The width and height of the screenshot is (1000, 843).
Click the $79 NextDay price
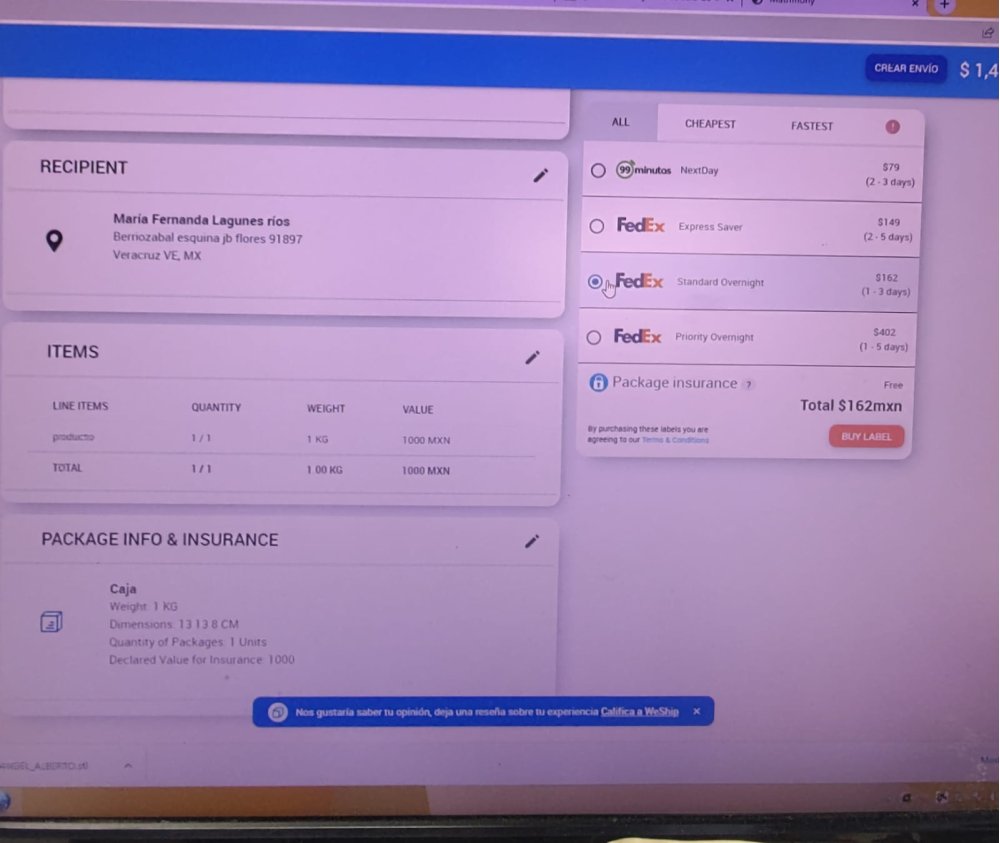[891, 167]
